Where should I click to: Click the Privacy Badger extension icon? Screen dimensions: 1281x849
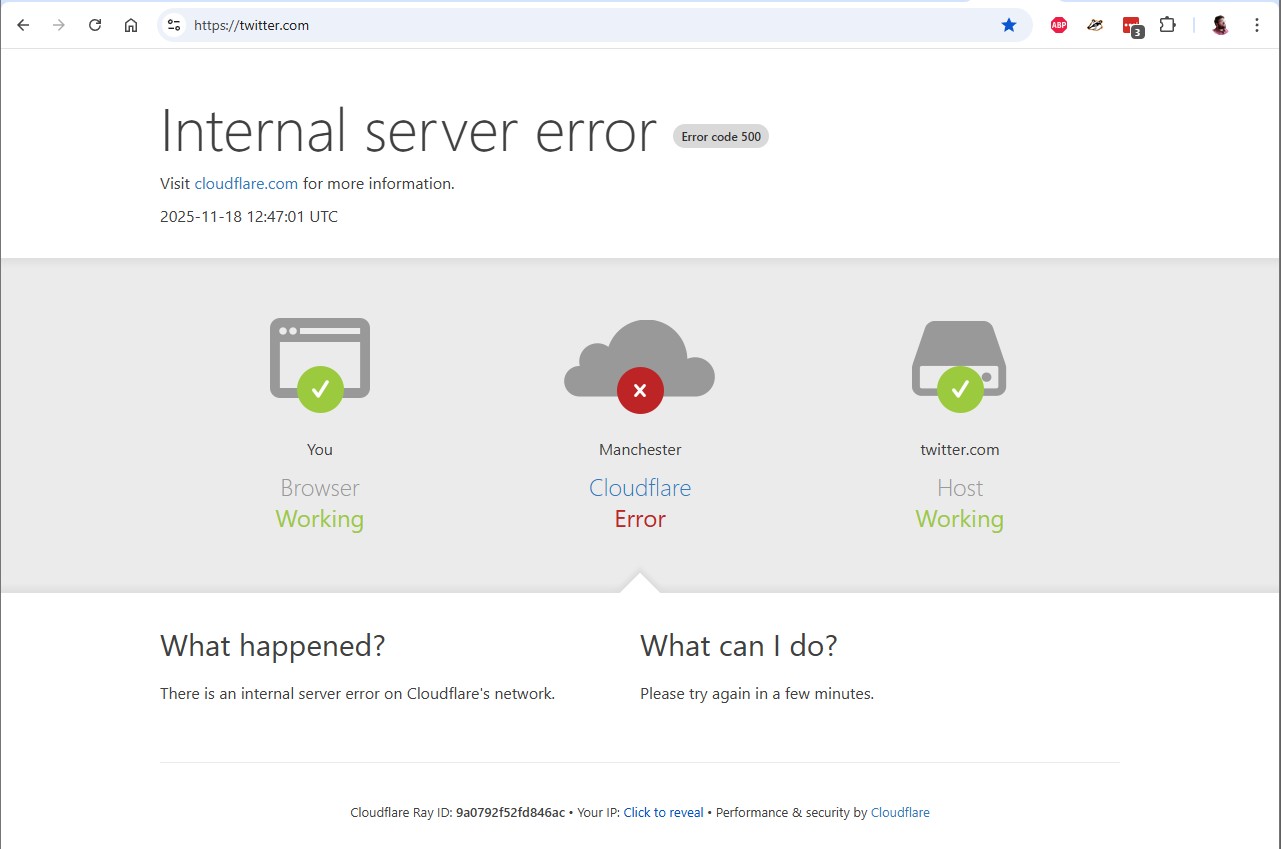tap(1094, 25)
